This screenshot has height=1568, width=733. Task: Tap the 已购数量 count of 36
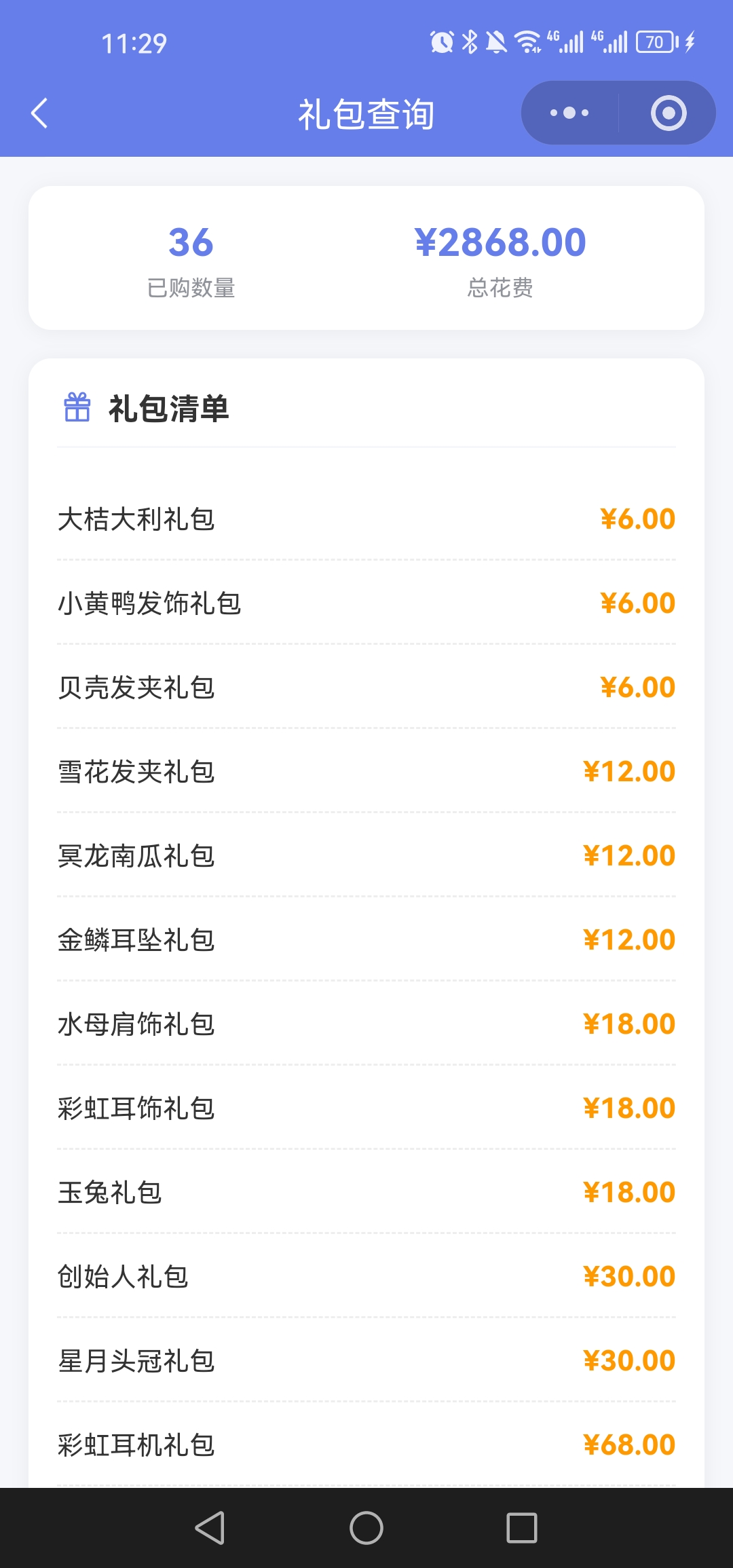tap(191, 243)
